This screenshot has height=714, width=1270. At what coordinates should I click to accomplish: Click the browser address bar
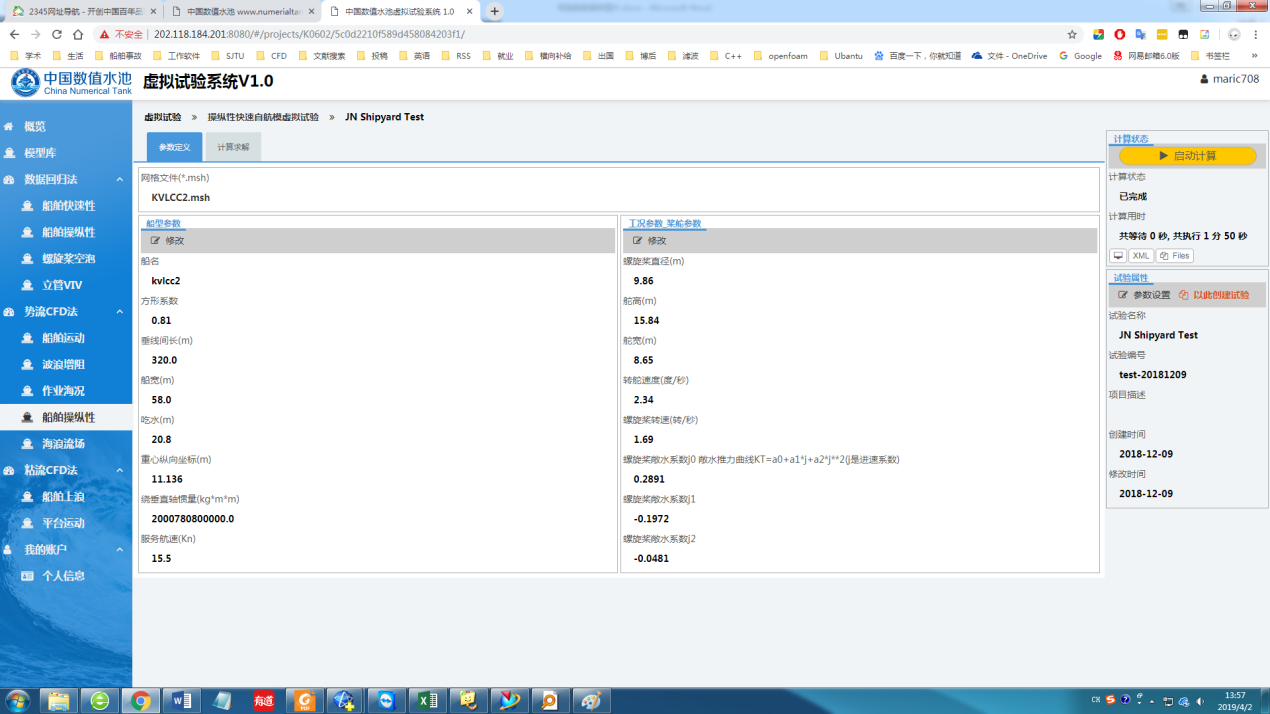point(600,34)
